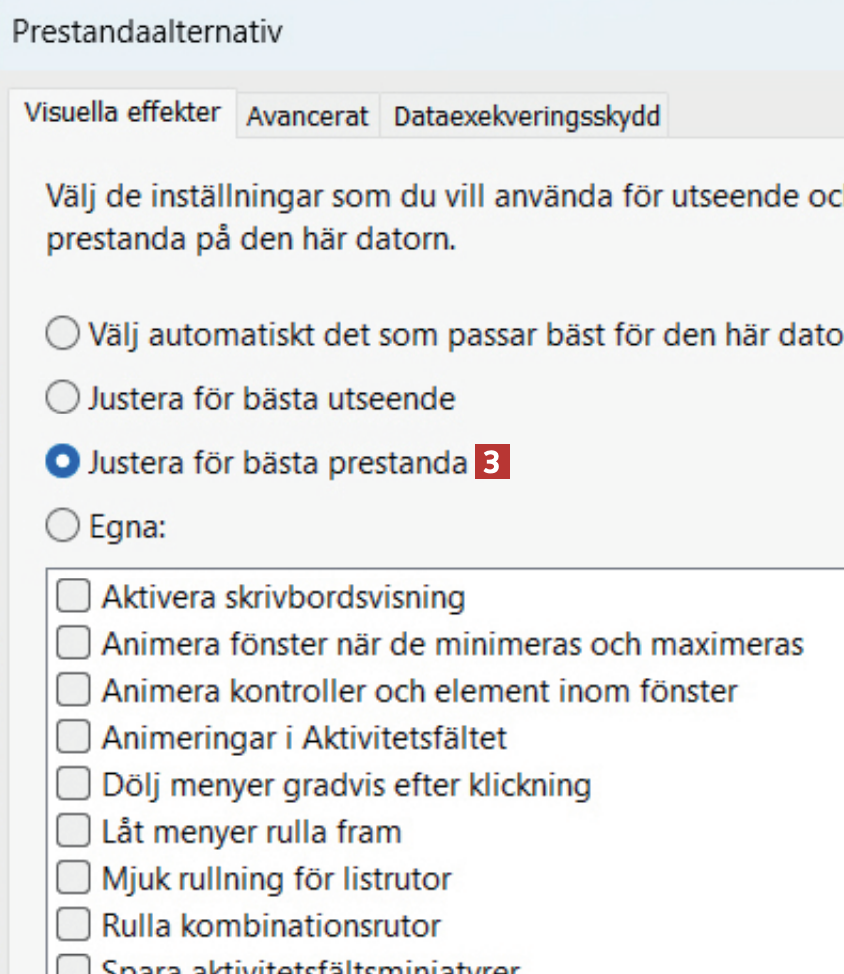
Task: Enable 'Aktivera skrivbordsvisning' checkbox
Action: click(x=73, y=598)
